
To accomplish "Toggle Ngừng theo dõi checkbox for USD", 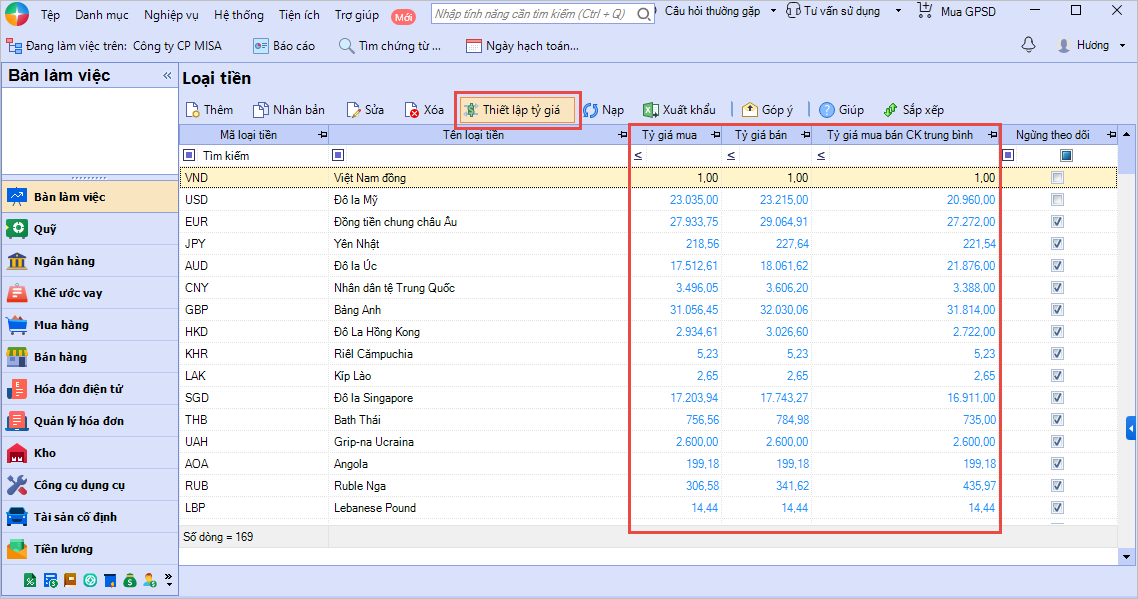I will pos(1057,200).
